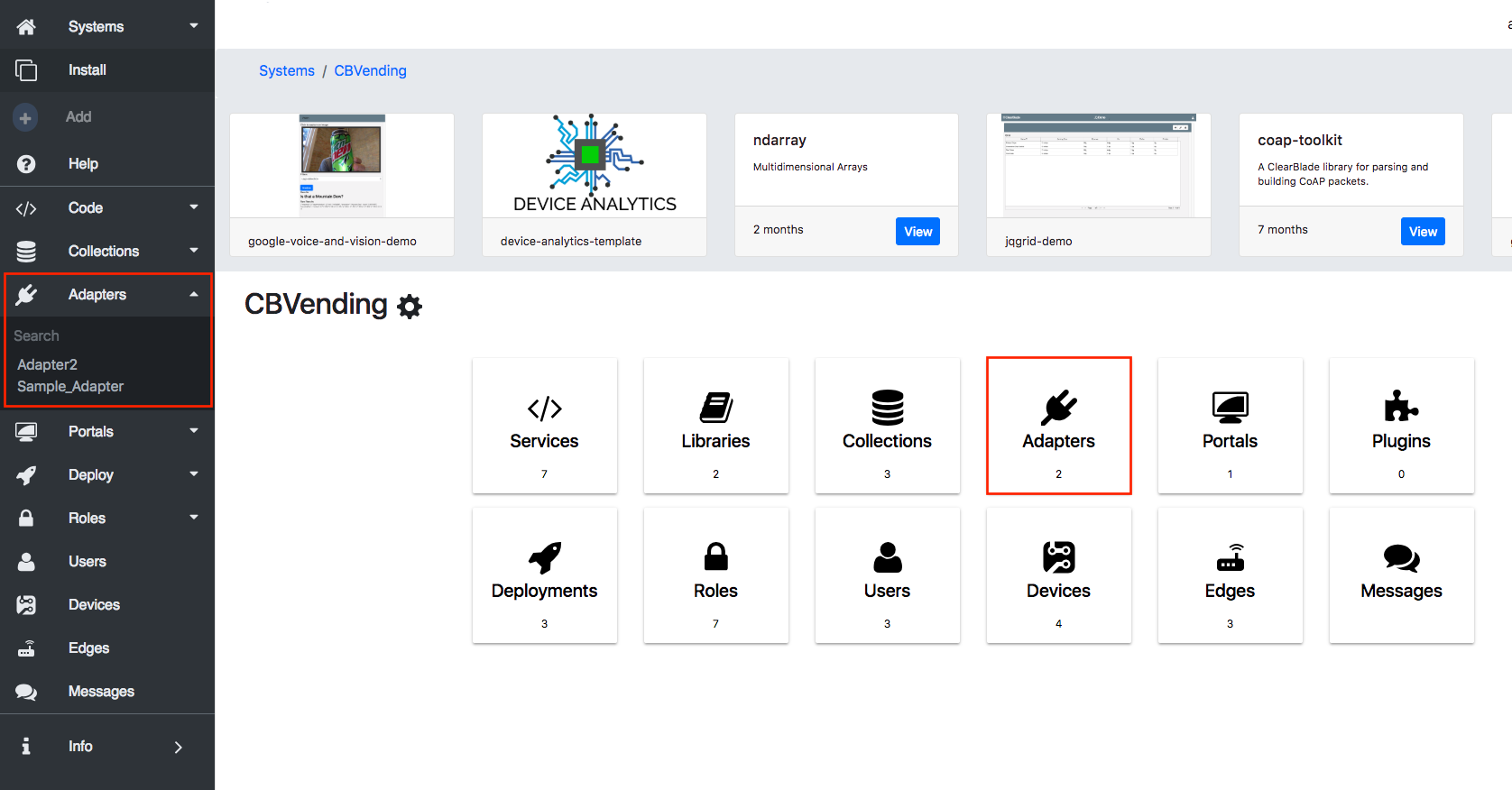Click the Help question mark icon in sidebar
The width and height of the screenshot is (1512, 790).
click(x=26, y=164)
